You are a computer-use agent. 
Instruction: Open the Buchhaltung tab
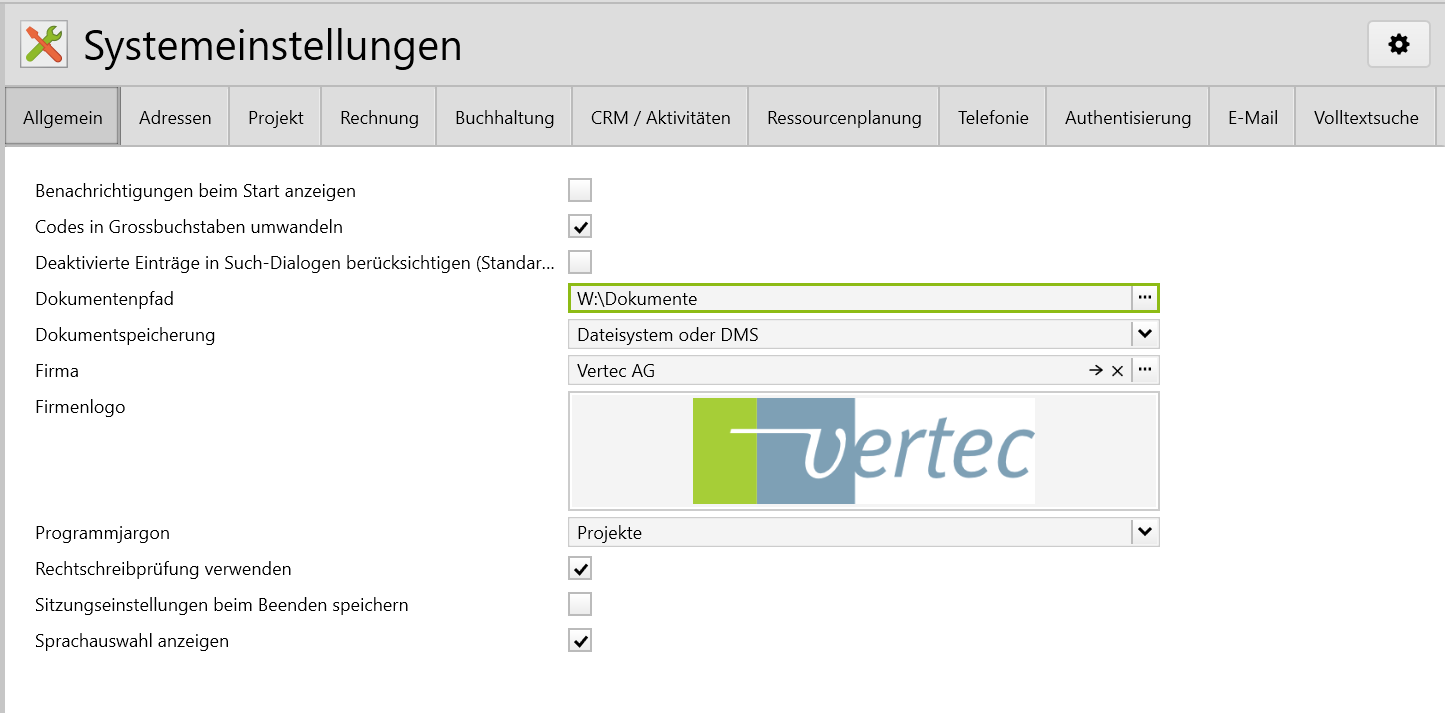click(x=504, y=118)
